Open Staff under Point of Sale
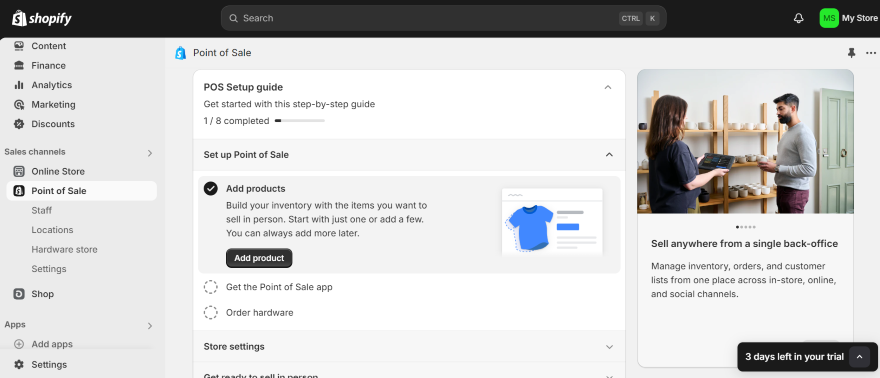880x378 pixels. point(42,210)
